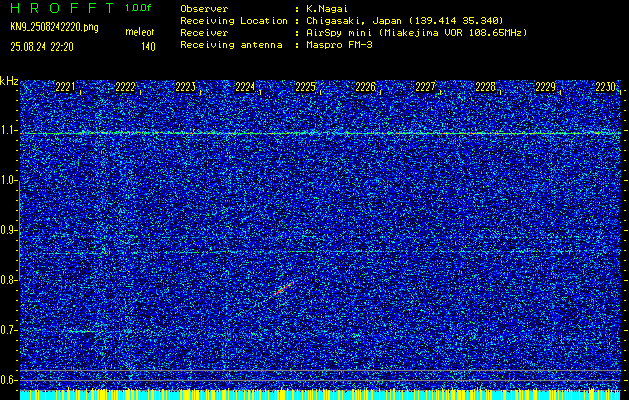Image resolution: width=629 pixels, height=400 pixels.
Task: Click the red meteor echo streak
Action: (x=282, y=289)
